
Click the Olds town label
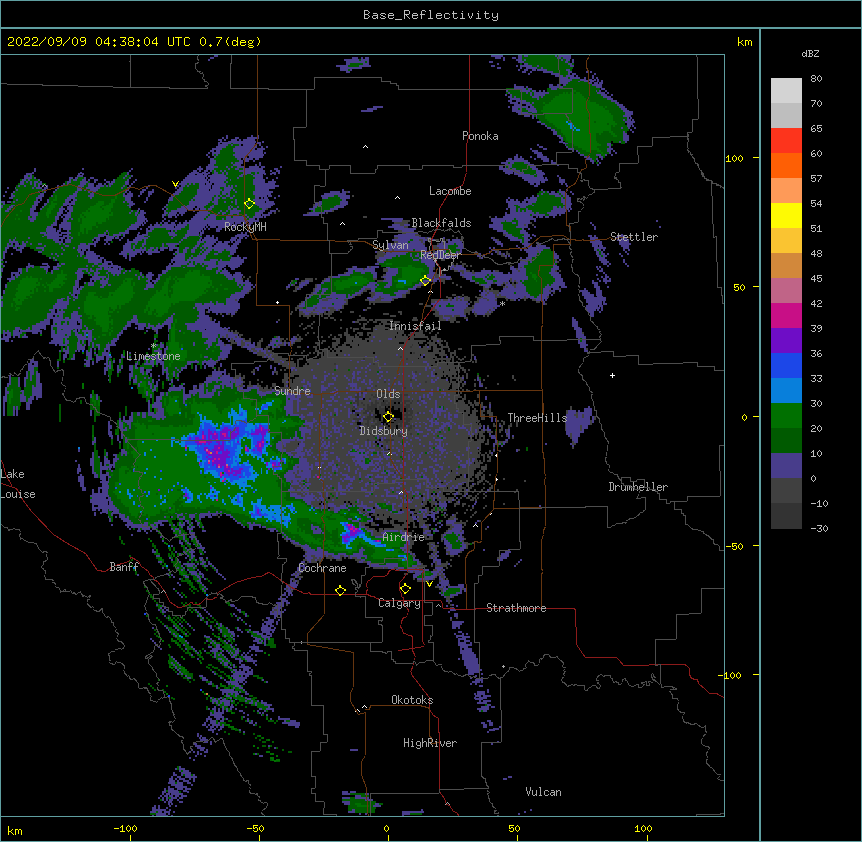point(388,394)
